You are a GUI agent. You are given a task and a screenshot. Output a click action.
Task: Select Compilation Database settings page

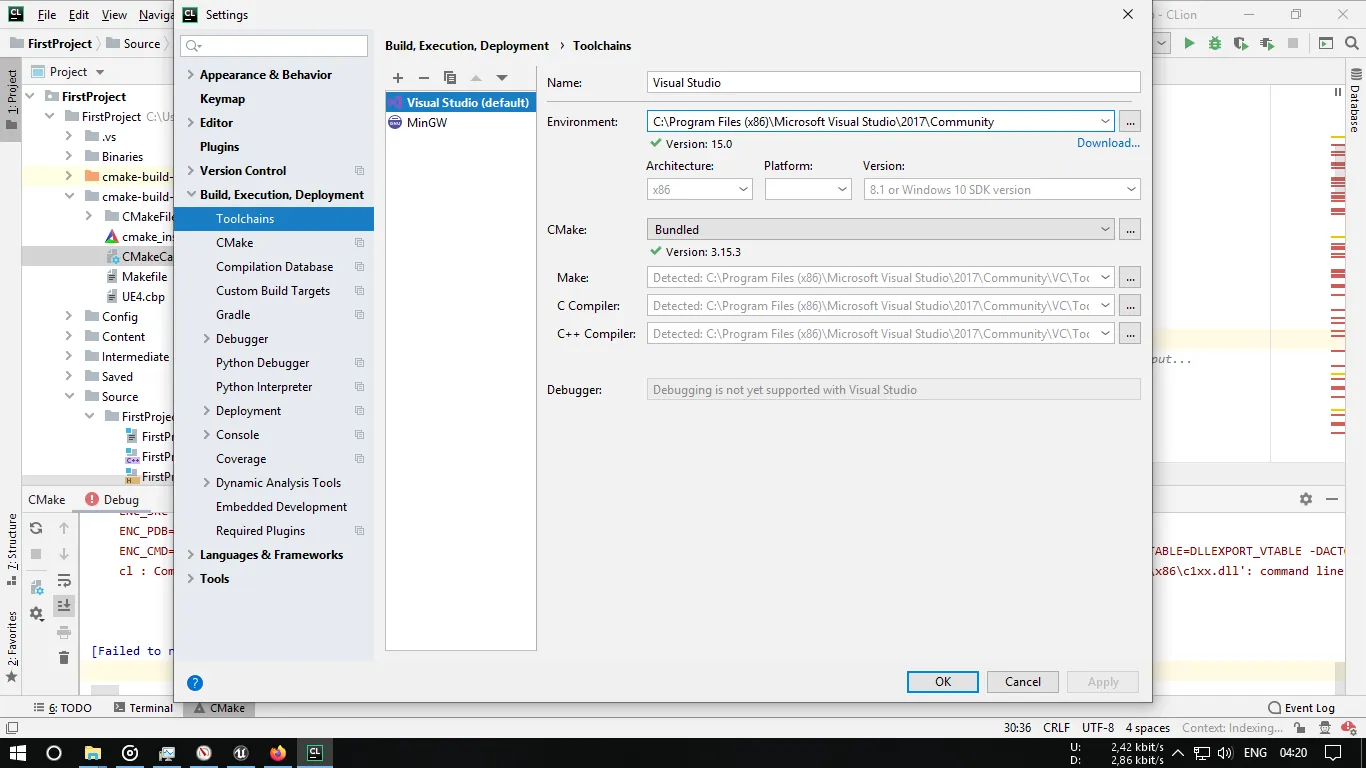pos(274,267)
